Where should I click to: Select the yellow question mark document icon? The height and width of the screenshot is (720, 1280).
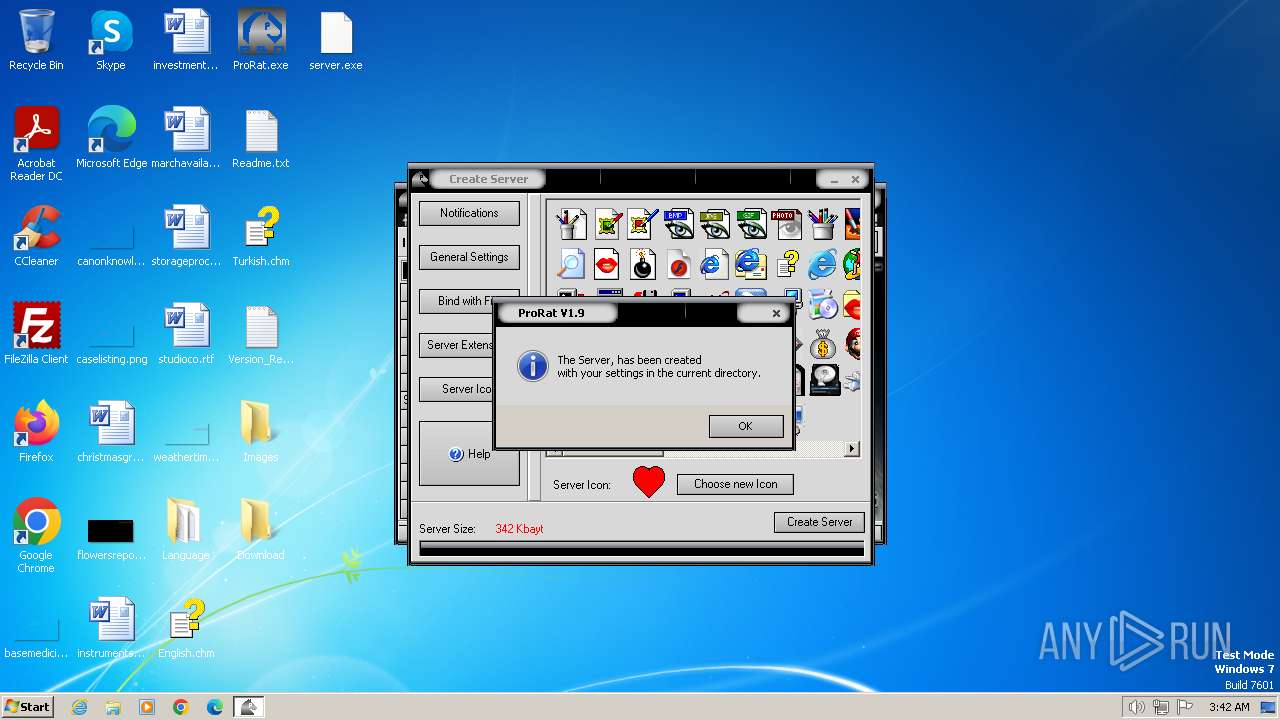(x=787, y=264)
